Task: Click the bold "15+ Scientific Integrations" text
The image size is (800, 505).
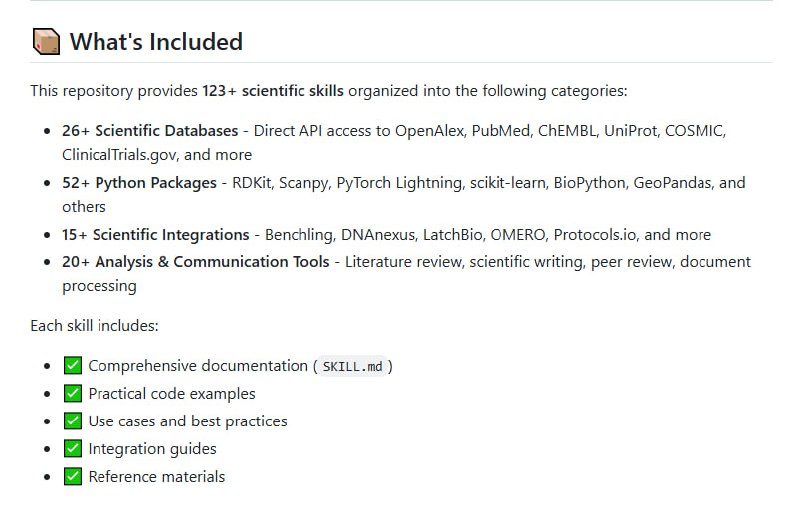Action: coord(155,235)
